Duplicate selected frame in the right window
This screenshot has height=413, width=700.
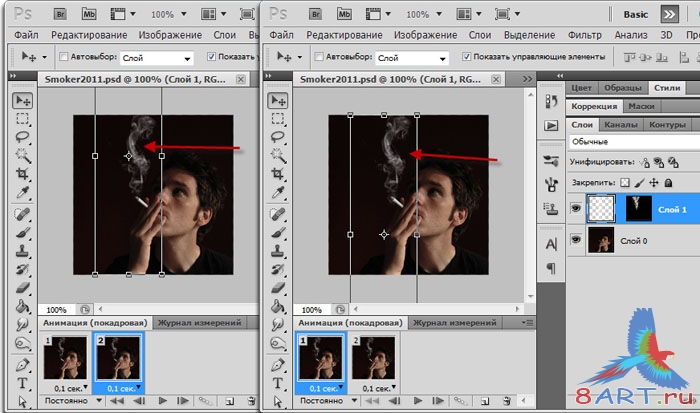484,401
